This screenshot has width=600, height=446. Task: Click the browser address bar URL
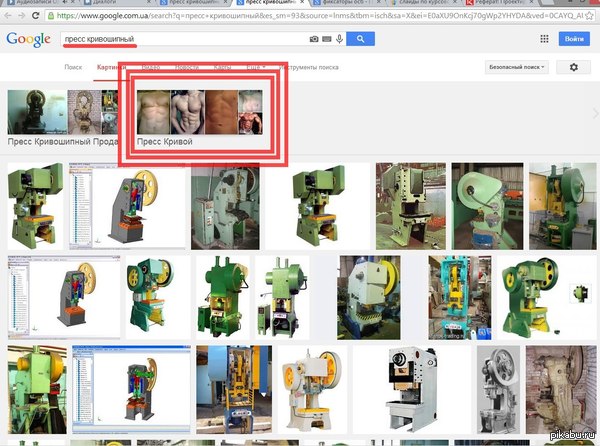pos(300,17)
